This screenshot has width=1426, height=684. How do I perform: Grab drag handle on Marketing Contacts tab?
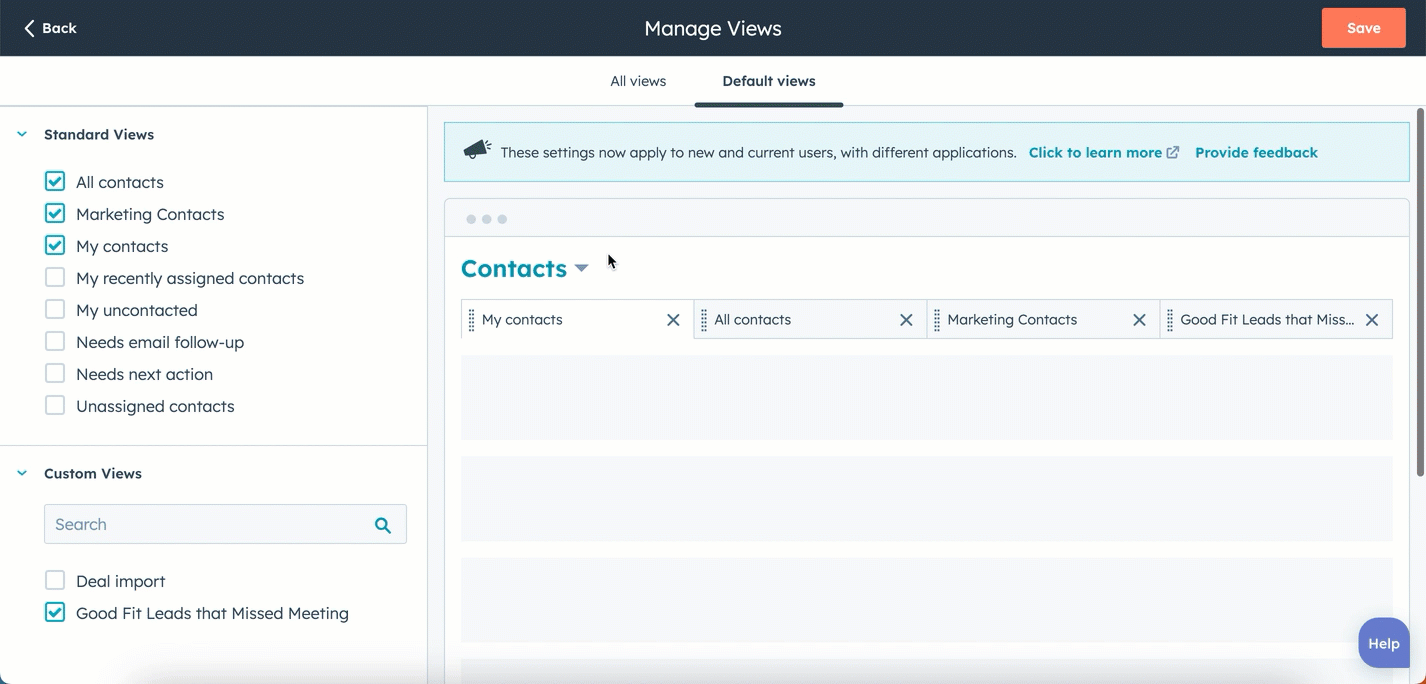[x=937, y=320]
